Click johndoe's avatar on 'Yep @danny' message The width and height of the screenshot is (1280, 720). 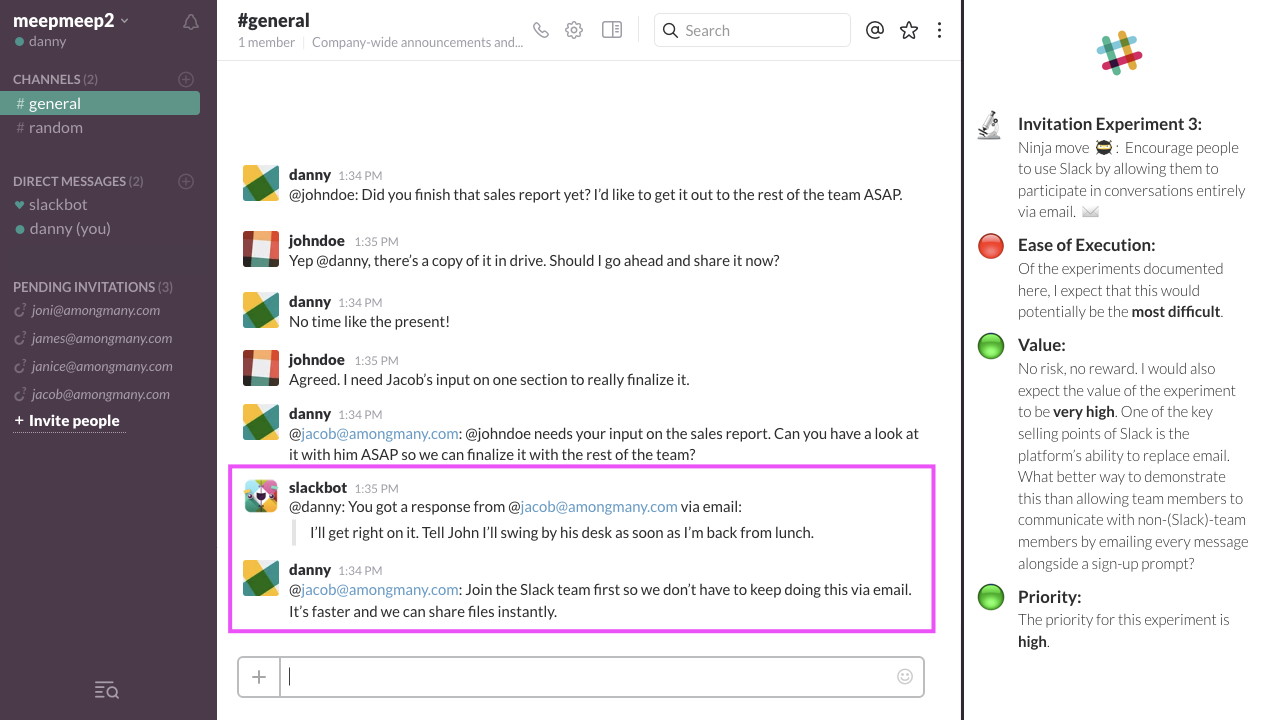261,249
